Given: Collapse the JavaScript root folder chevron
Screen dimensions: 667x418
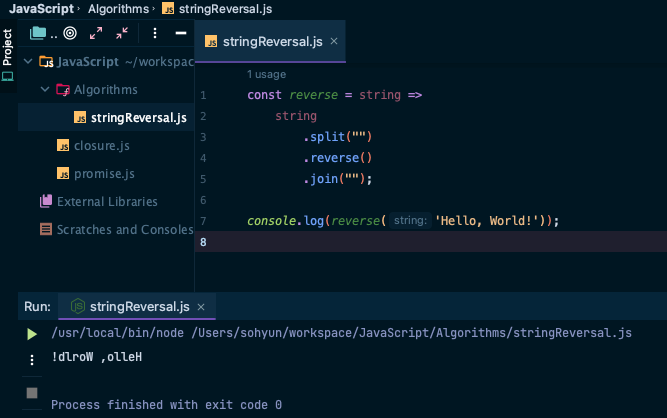Looking at the screenshot, I should click(28, 62).
